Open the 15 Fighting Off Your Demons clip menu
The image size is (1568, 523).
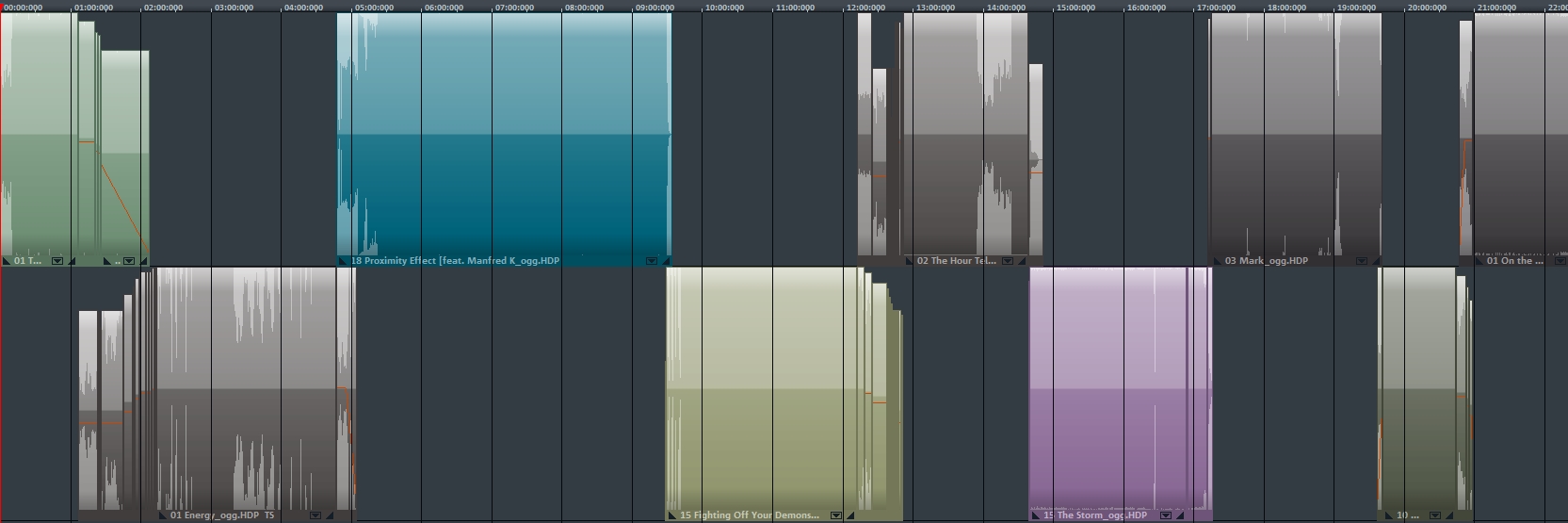click(835, 515)
